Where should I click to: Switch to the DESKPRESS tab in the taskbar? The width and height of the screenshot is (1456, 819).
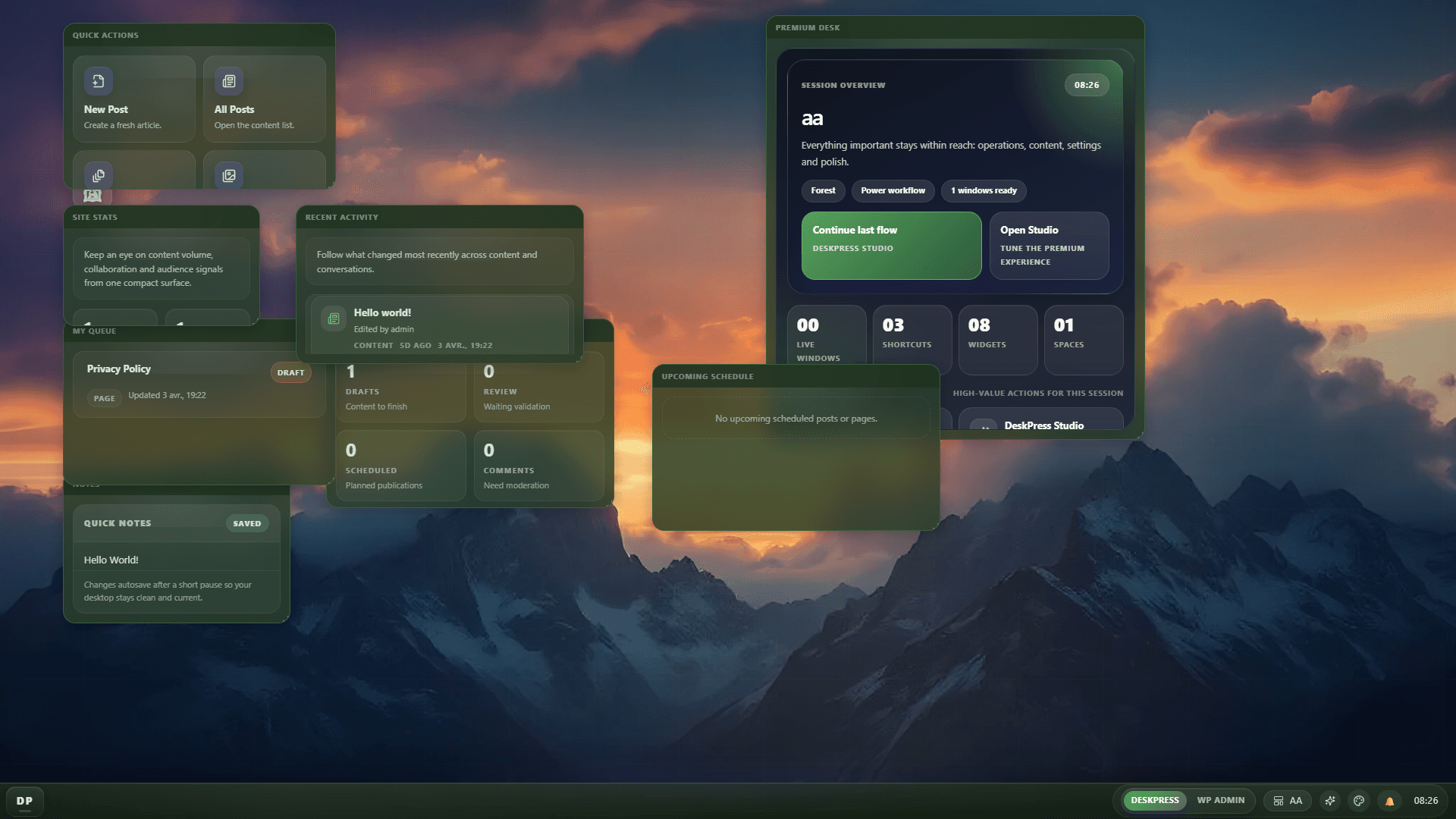(x=1154, y=800)
